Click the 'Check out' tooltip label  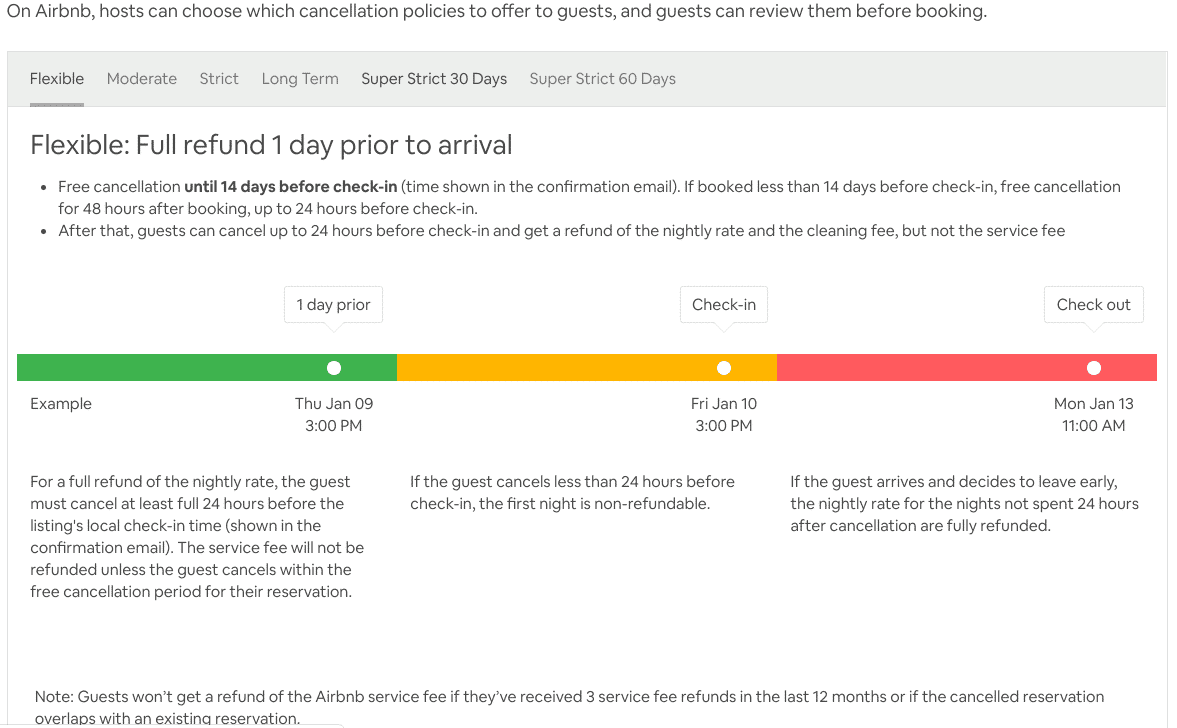pos(1093,303)
